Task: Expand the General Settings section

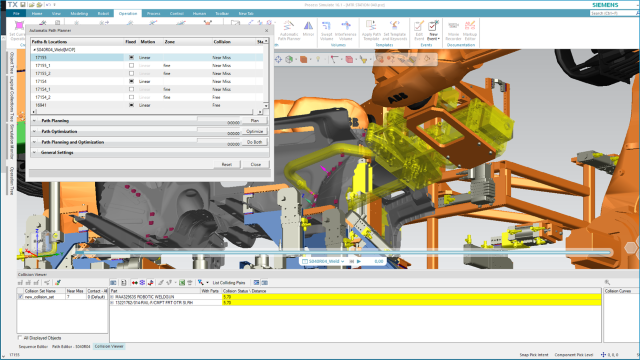Action: (x=34, y=152)
